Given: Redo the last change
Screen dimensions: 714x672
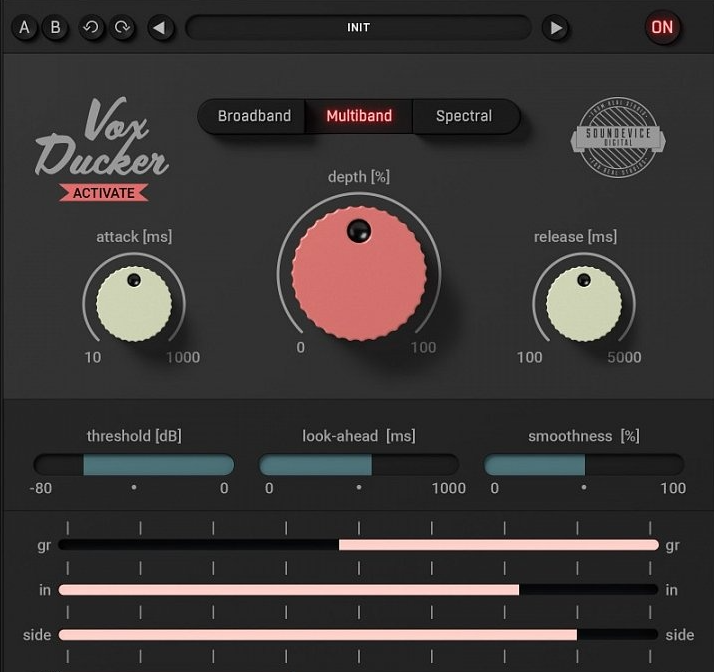Looking at the screenshot, I should (122, 28).
